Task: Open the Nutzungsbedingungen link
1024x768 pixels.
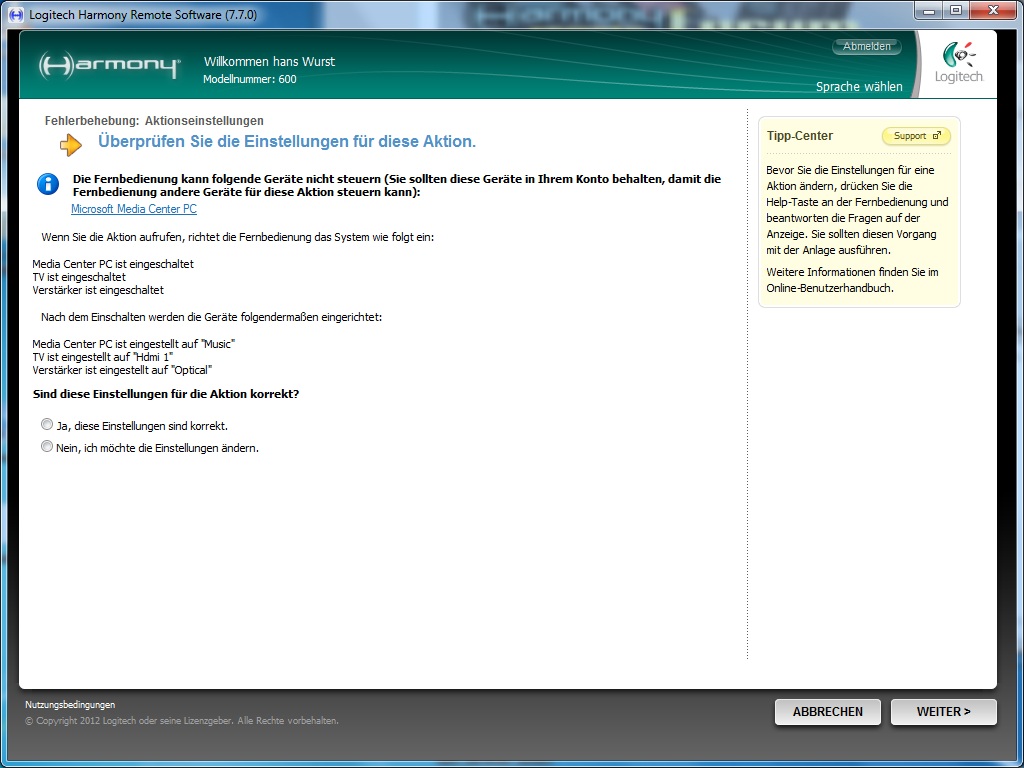Action: [70, 705]
